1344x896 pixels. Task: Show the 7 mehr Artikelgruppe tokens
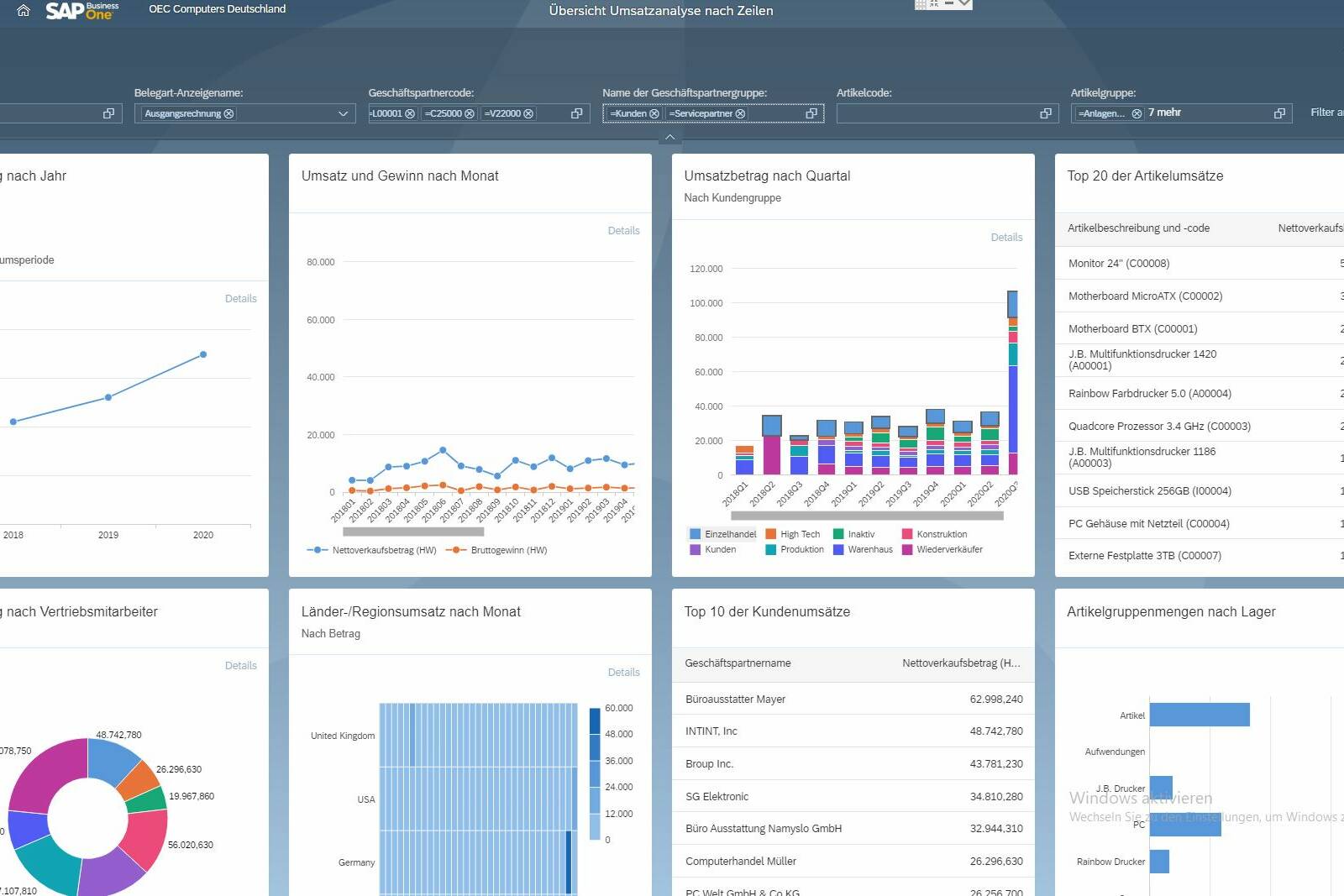(x=1164, y=113)
